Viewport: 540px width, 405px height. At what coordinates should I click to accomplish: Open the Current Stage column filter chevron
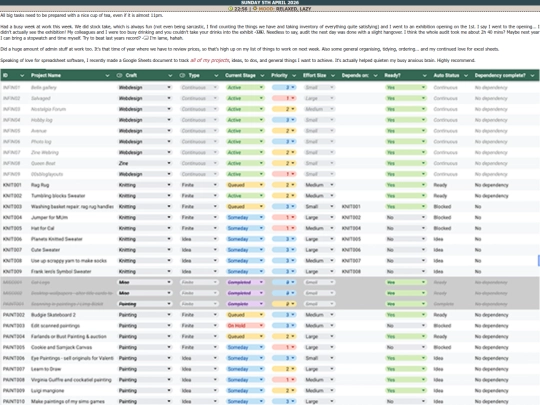(262, 75)
